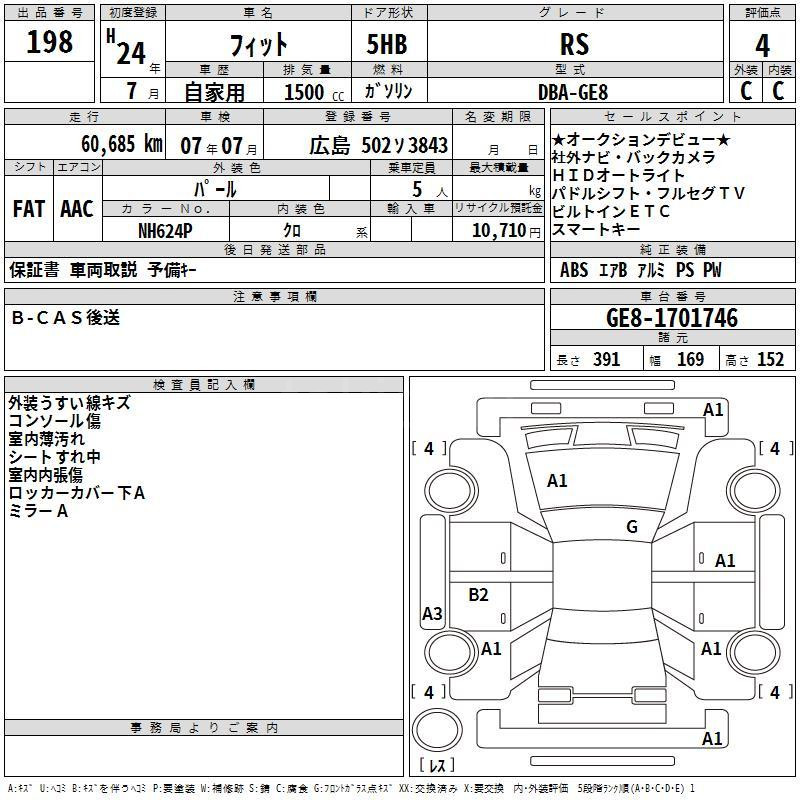Image resolution: width=800 pixels, height=800 pixels.
Task: Click "検査員記入欄" section header
Action: 204,385
